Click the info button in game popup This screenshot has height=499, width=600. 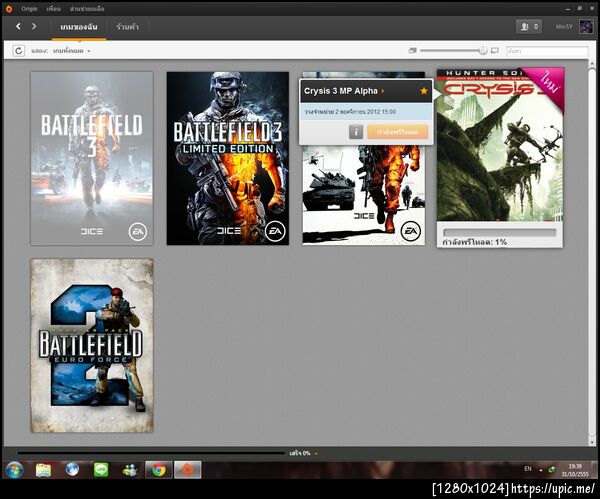pos(356,132)
